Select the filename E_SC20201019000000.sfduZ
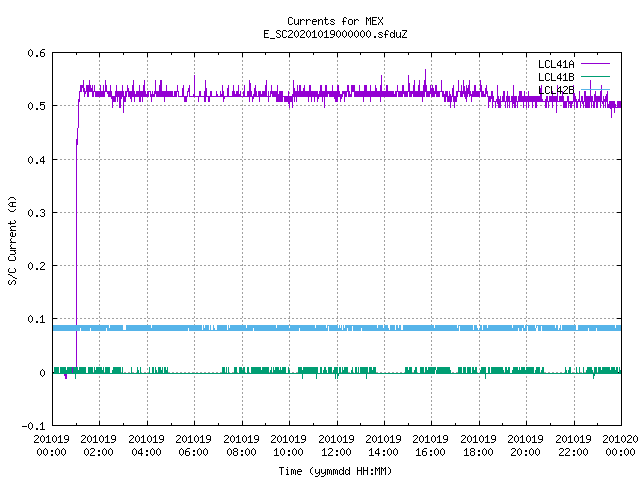The height and width of the screenshot is (480, 640). click(335, 34)
